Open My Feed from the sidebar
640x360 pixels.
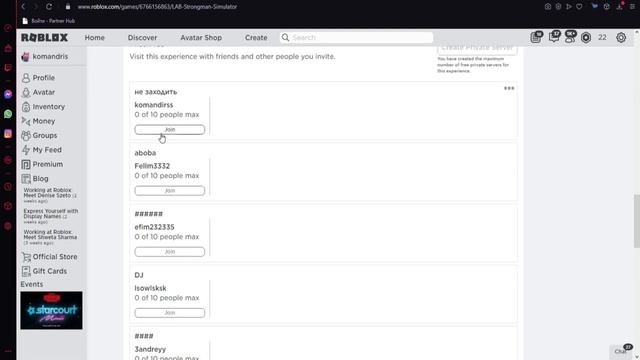pos(42,150)
